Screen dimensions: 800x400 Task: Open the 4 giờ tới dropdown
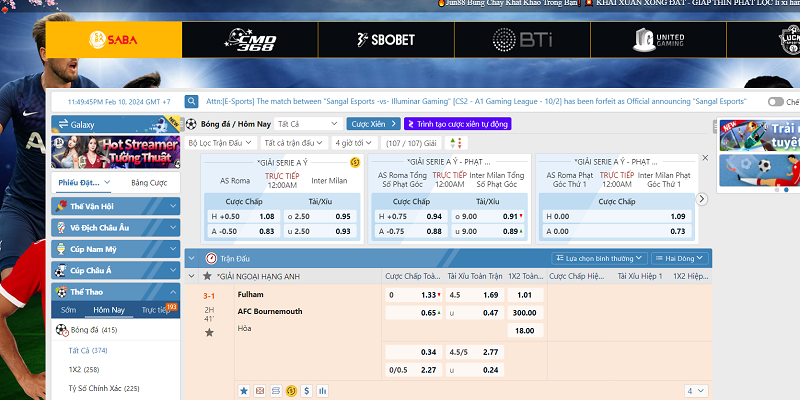point(354,143)
